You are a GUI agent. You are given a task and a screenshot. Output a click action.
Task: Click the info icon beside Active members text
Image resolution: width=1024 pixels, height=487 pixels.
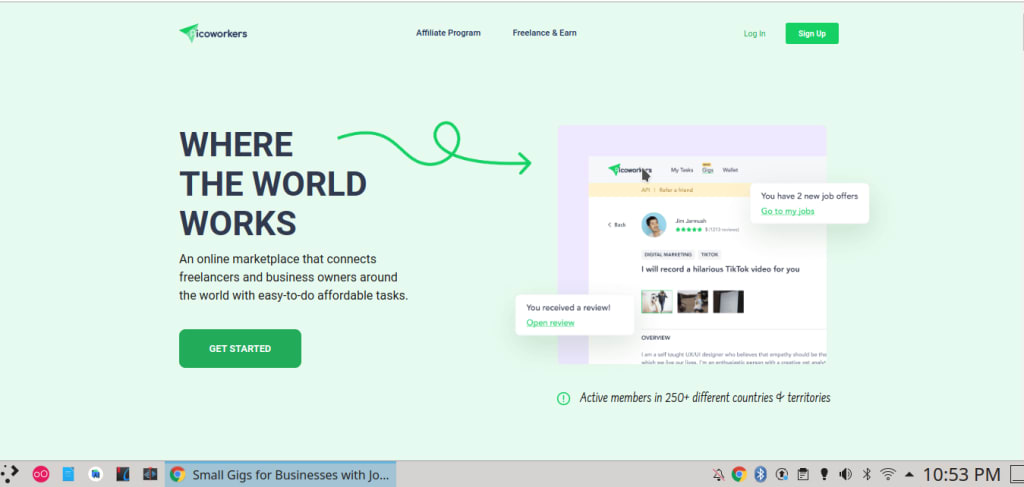(563, 398)
